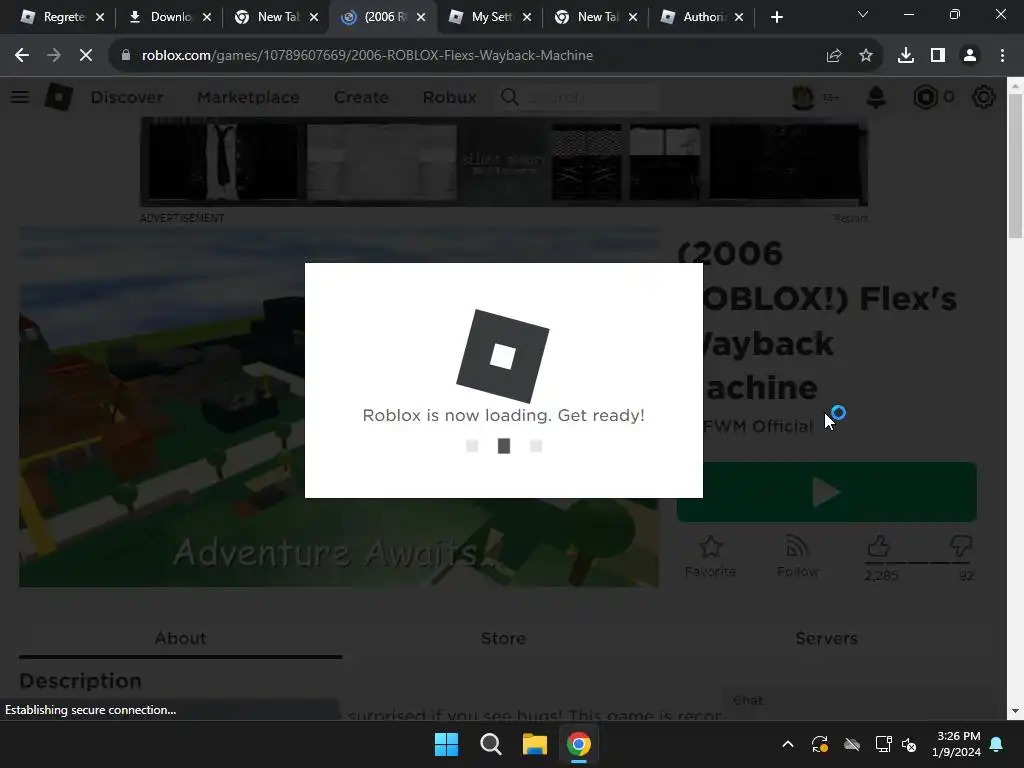Show hidden system tray icons
Image resolution: width=1024 pixels, height=768 pixels.
click(x=788, y=744)
